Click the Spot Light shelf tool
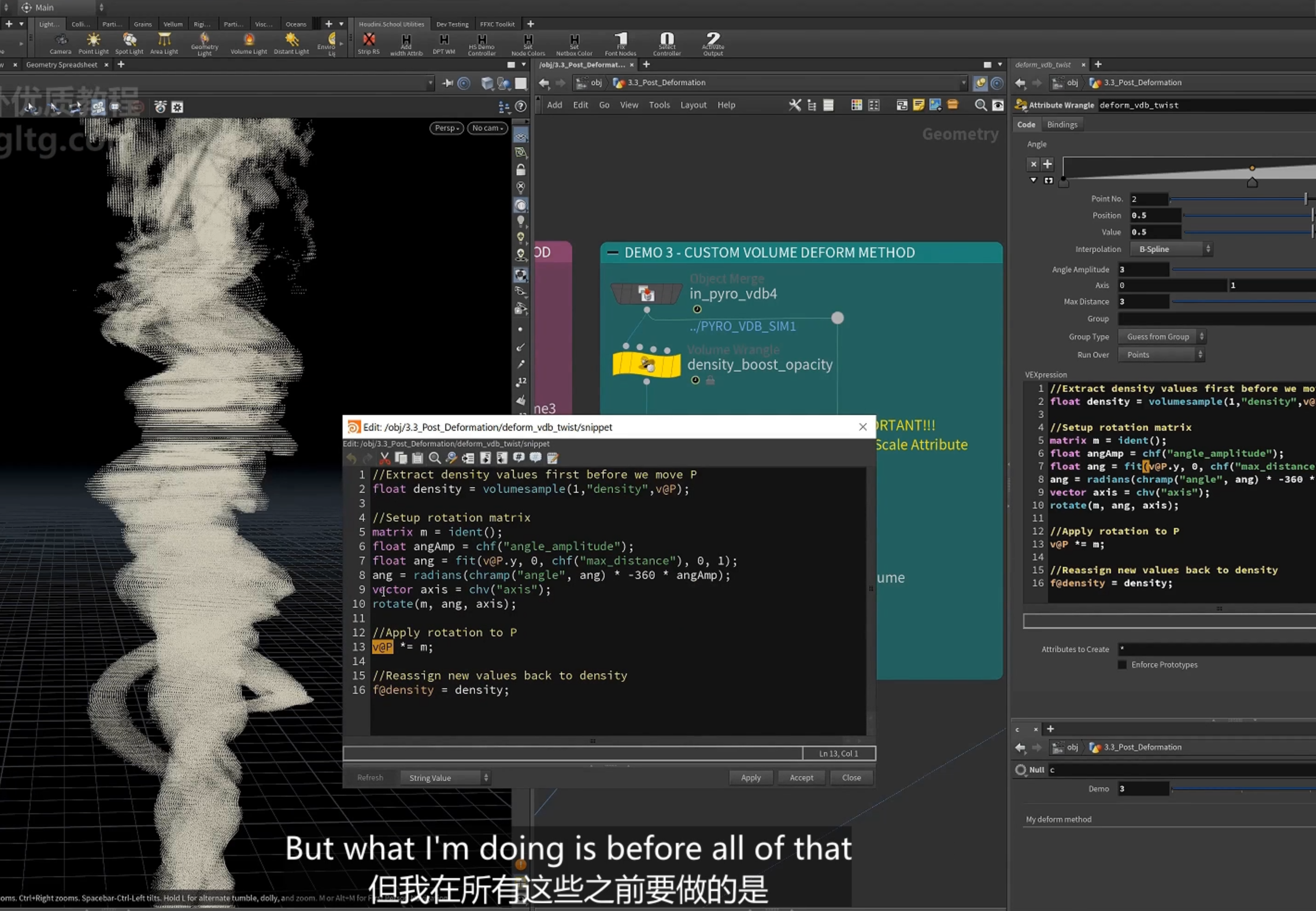 click(x=129, y=44)
